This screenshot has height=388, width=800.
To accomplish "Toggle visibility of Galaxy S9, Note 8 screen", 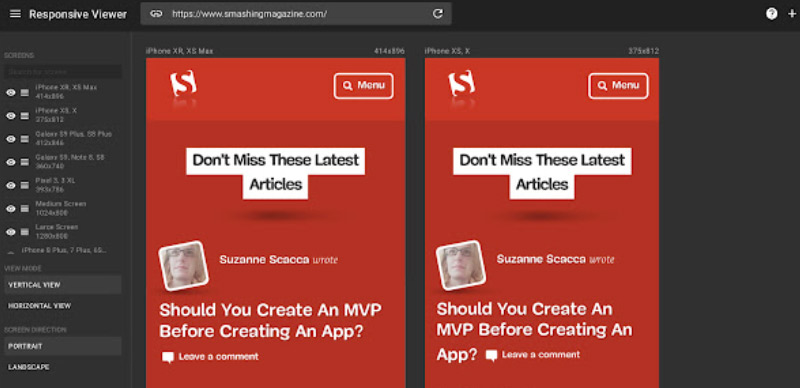I will [11, 162].
